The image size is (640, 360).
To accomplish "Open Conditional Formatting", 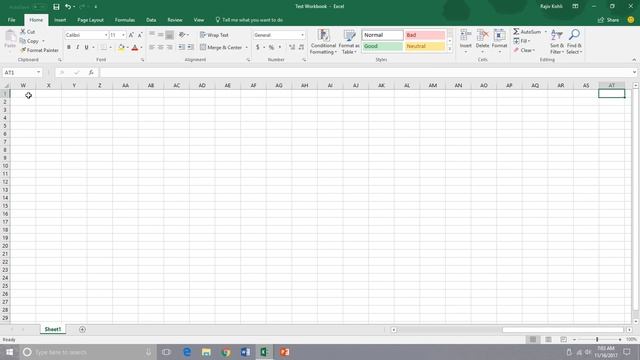I will point(323,42).
